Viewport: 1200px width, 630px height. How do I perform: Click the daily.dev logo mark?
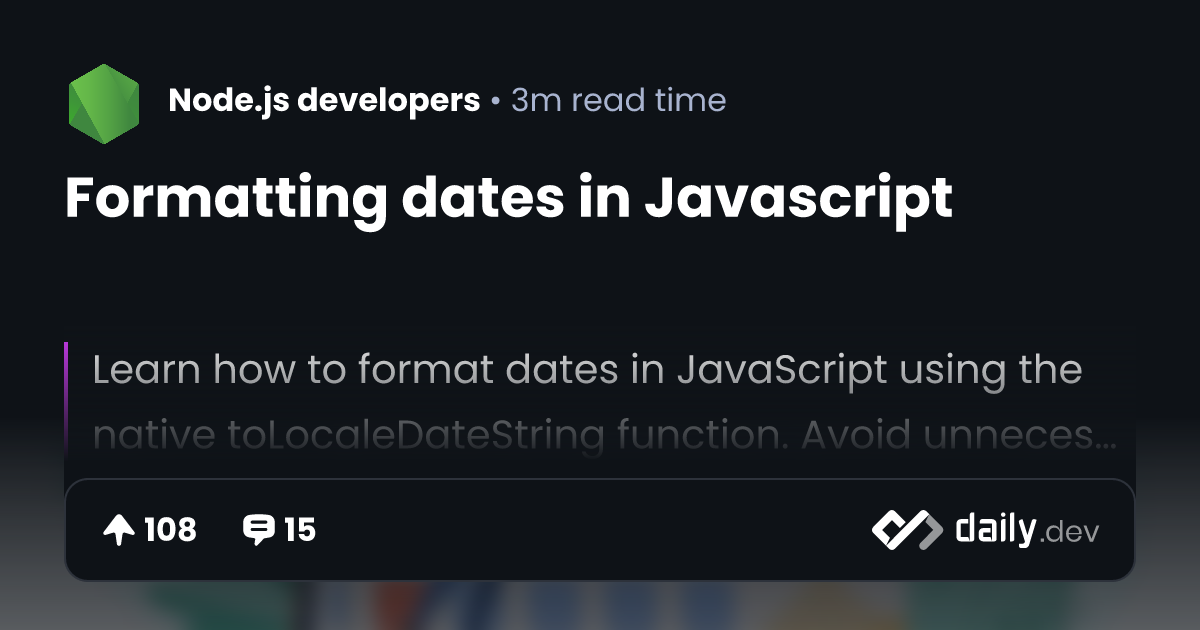pos(907,530)
